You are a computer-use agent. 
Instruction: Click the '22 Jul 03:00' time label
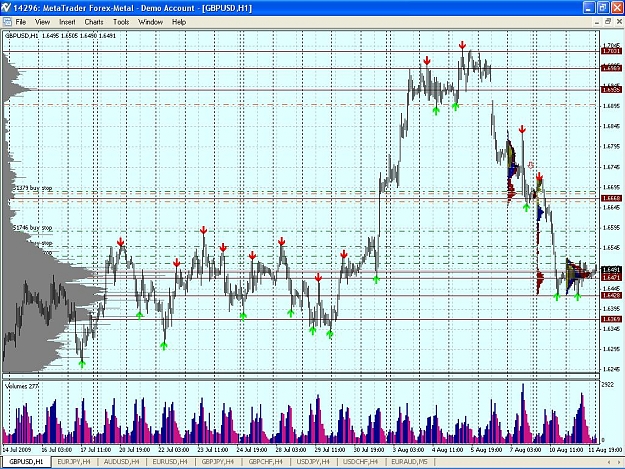(x=173, y=449)
